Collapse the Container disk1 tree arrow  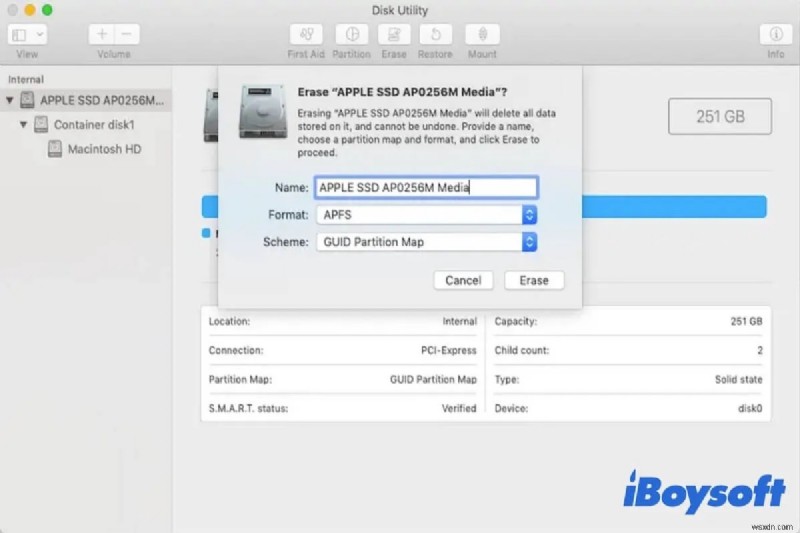click(x=23, y=124)
